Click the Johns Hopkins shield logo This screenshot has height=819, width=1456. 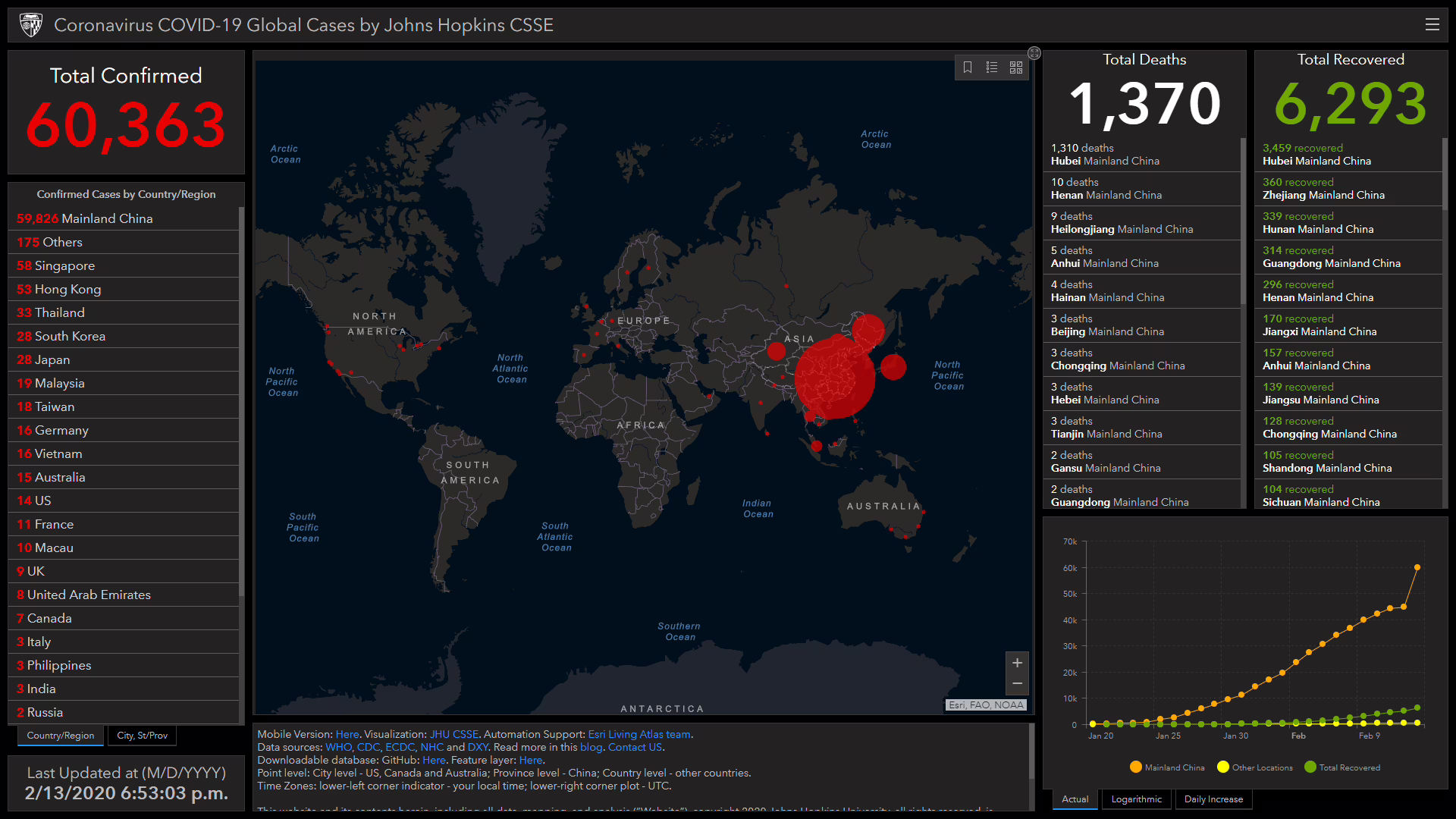click(31, 25)
